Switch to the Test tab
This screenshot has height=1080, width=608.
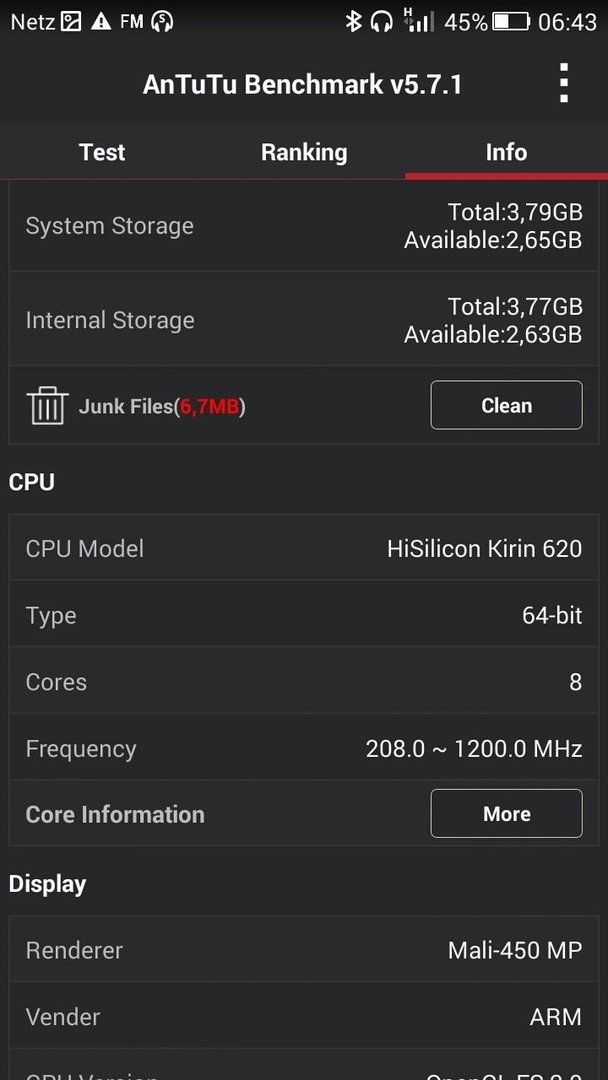(x=102, y=152)
